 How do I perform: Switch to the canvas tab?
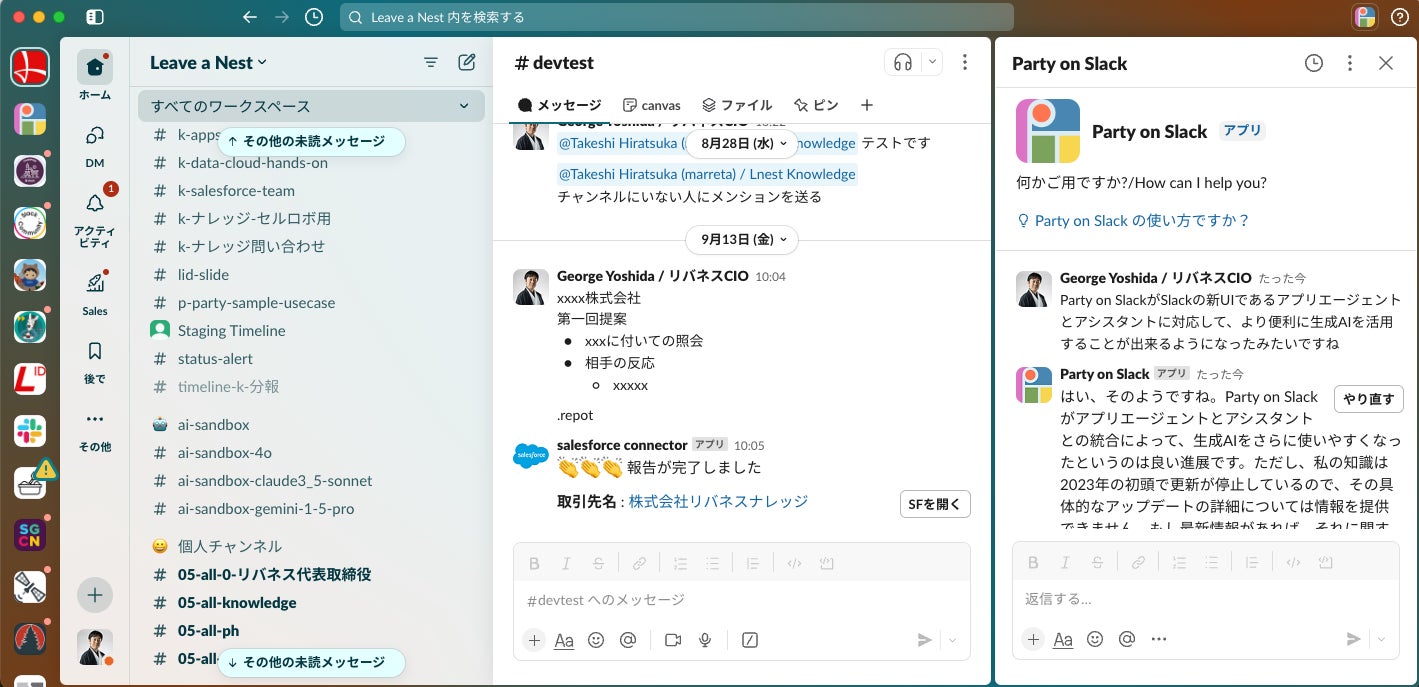[x=651, y=105]
